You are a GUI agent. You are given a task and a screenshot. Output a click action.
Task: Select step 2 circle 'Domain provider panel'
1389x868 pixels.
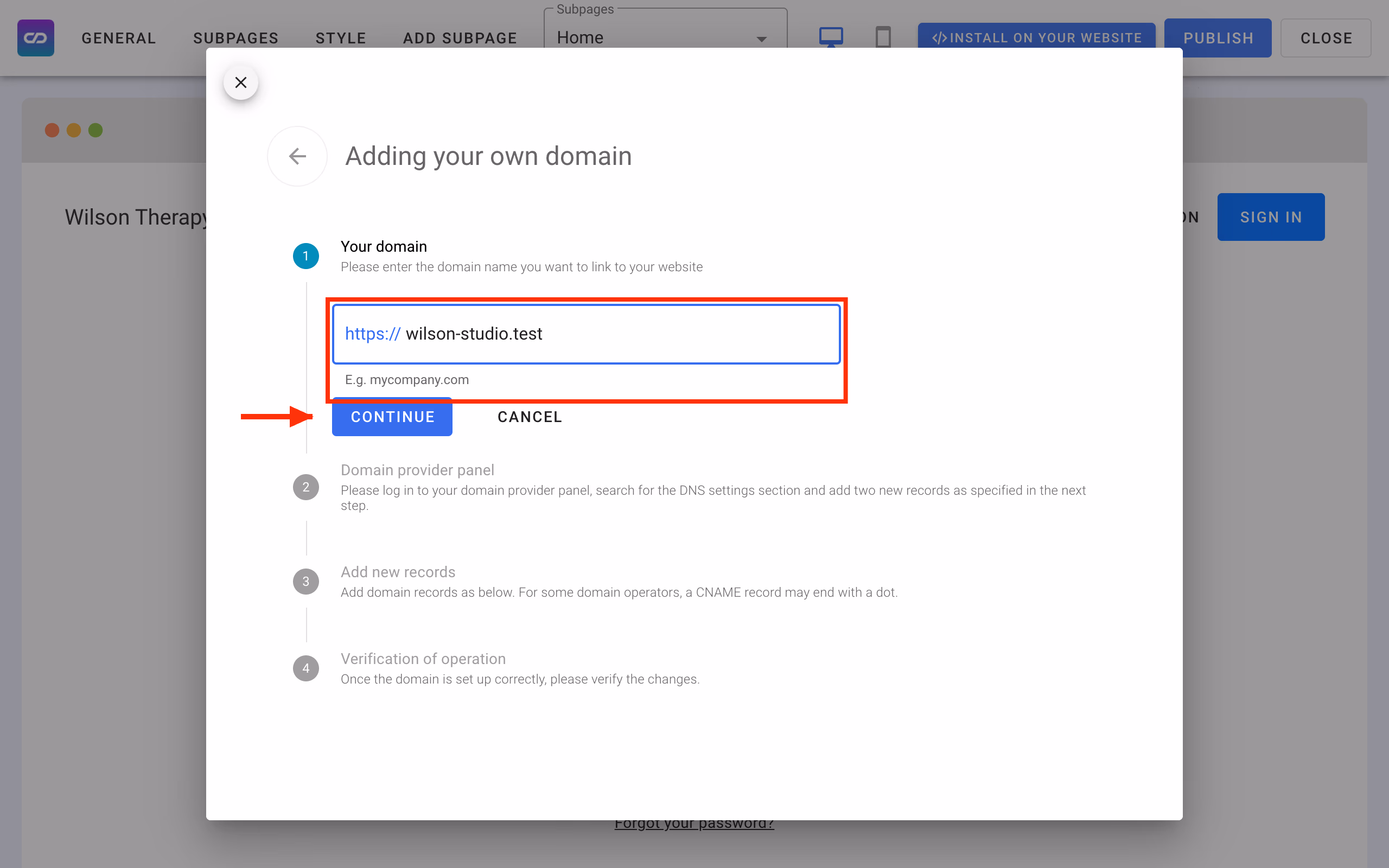tap(306, 487)
